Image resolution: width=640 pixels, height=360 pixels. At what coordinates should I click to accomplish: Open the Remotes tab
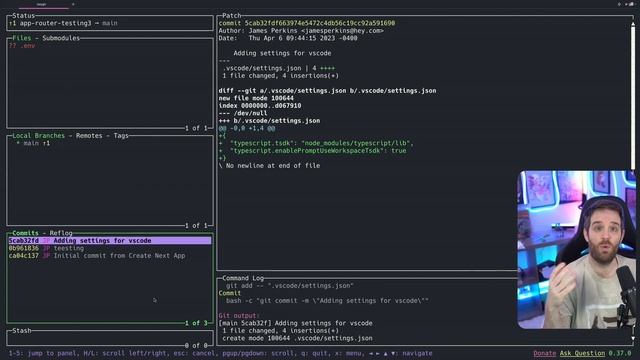pos(89,136)
